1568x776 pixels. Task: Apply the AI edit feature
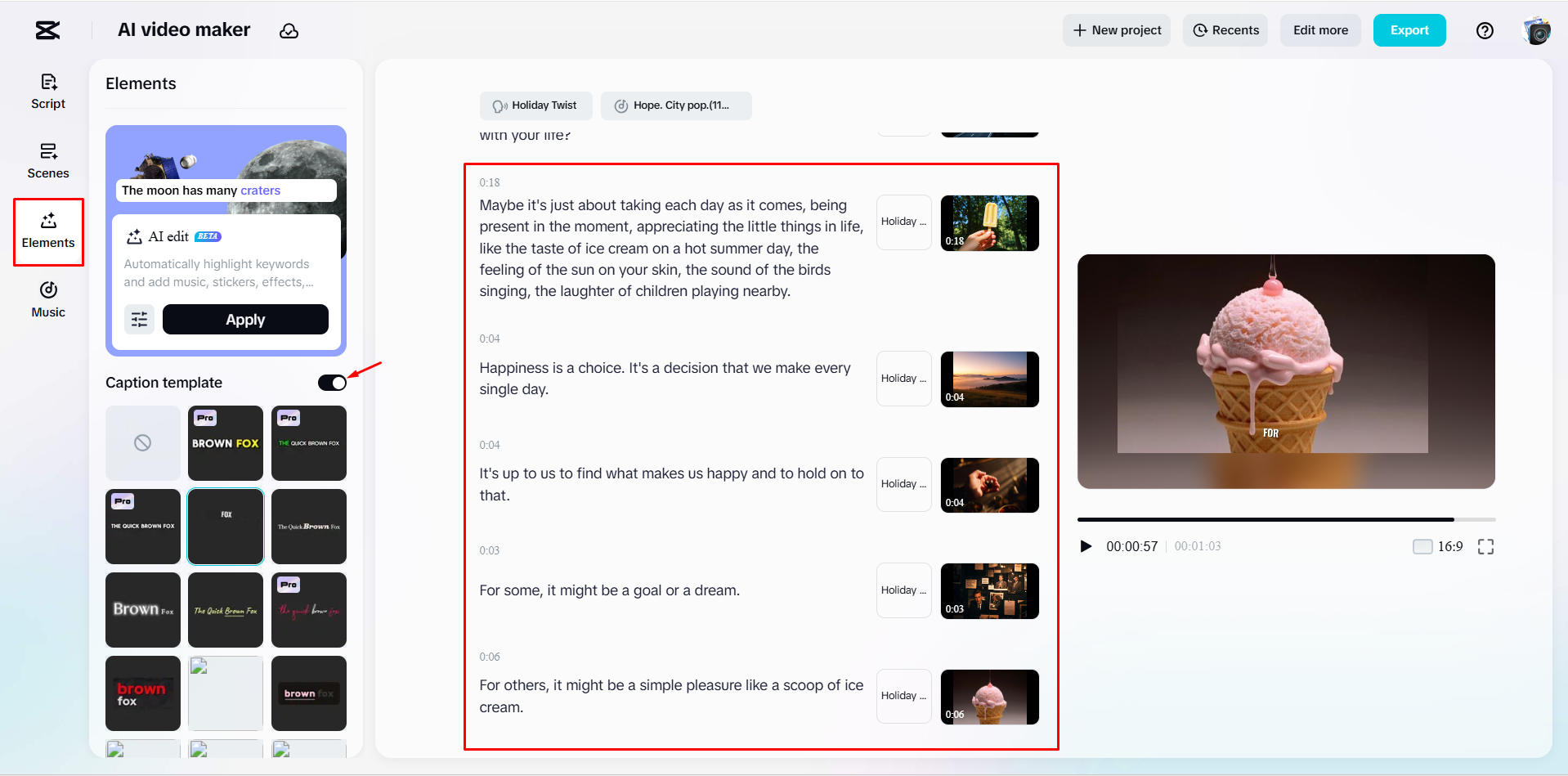(245, 319)
